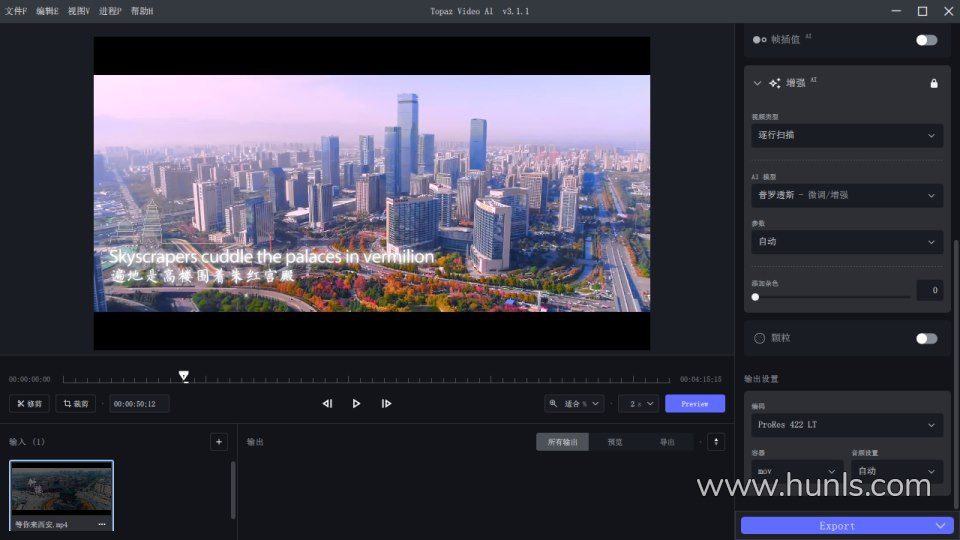
Task: Click the timeline ruler track
Action: (366, 380)
